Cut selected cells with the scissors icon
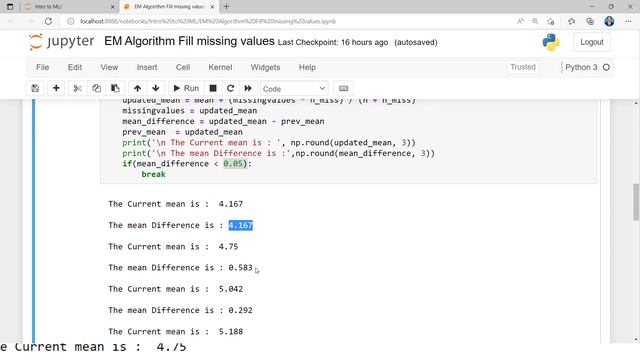The height and width of the screenshot is (360, 640). 78,88
